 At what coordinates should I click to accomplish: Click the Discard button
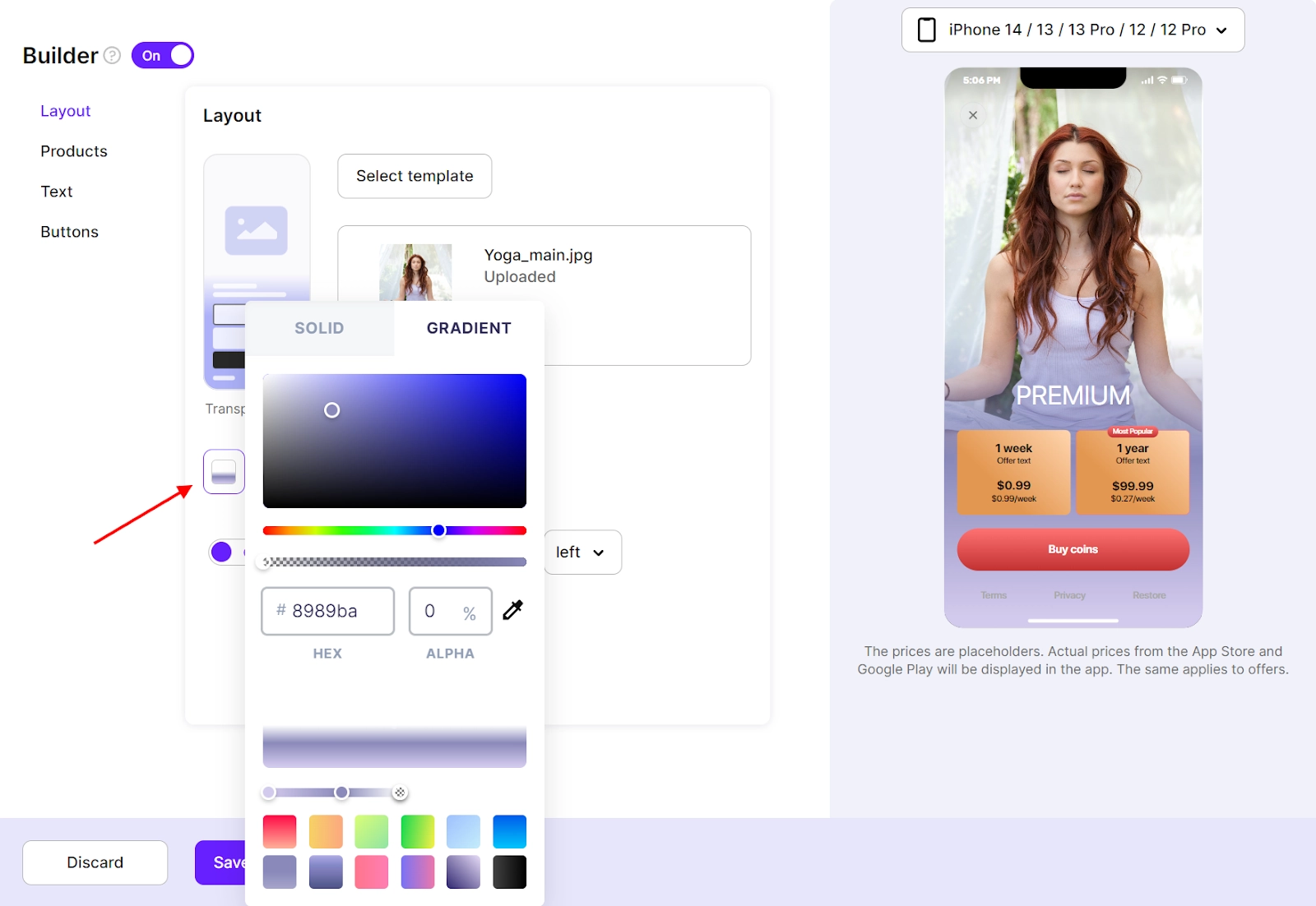tap(95, 862)
